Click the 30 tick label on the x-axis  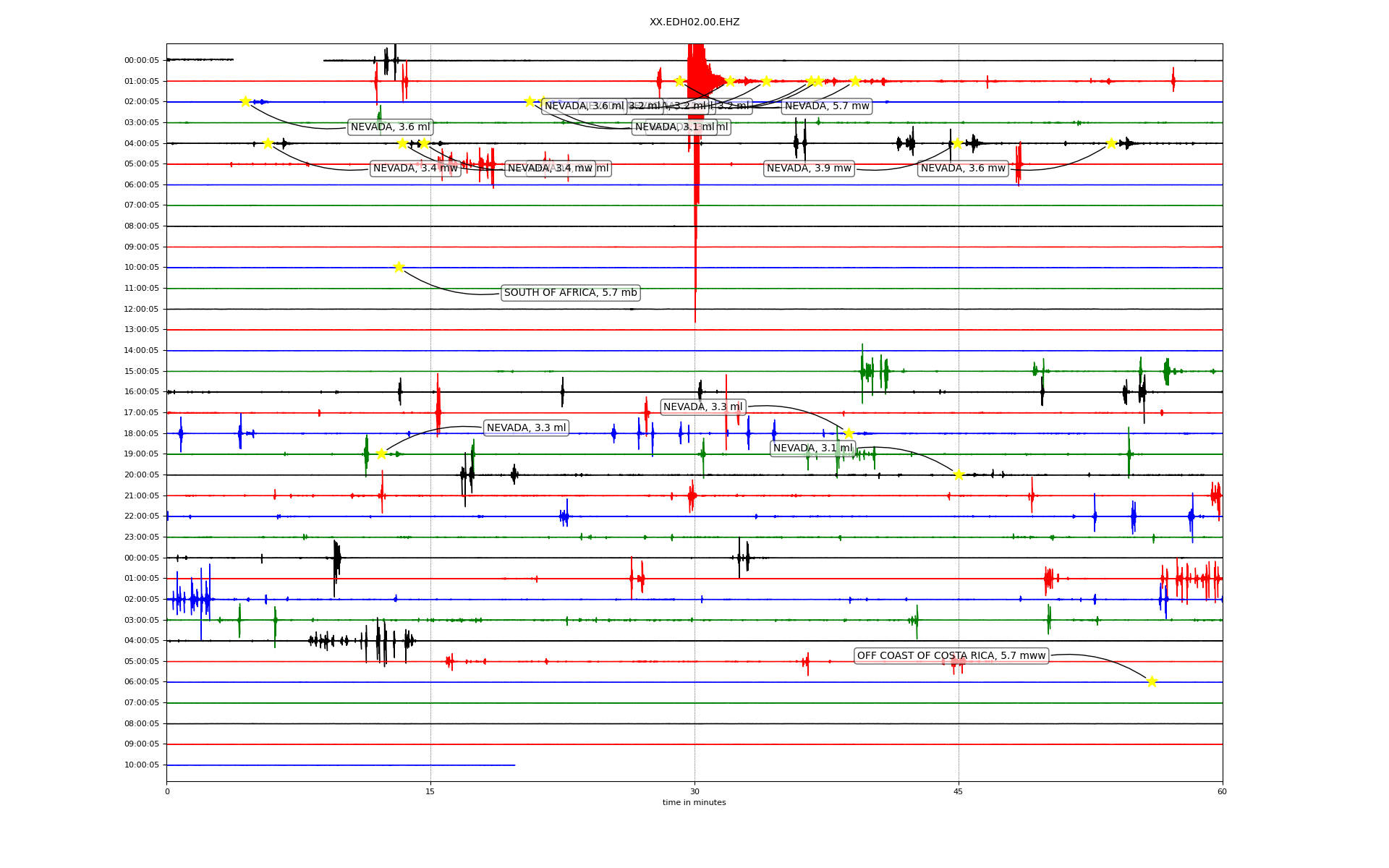pyautogui.click(x=694, y=791)
